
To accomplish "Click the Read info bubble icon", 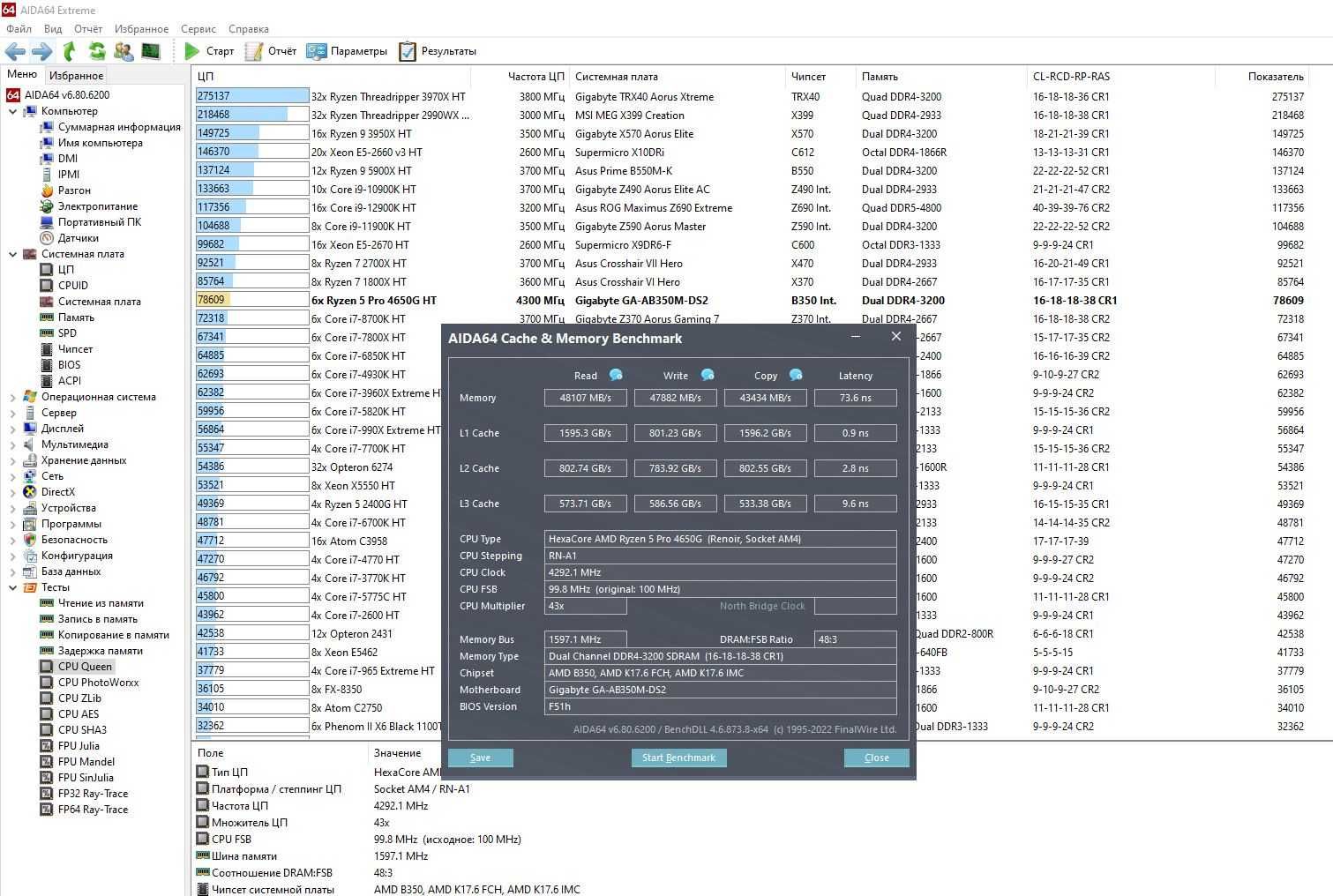I will [616, 375].
